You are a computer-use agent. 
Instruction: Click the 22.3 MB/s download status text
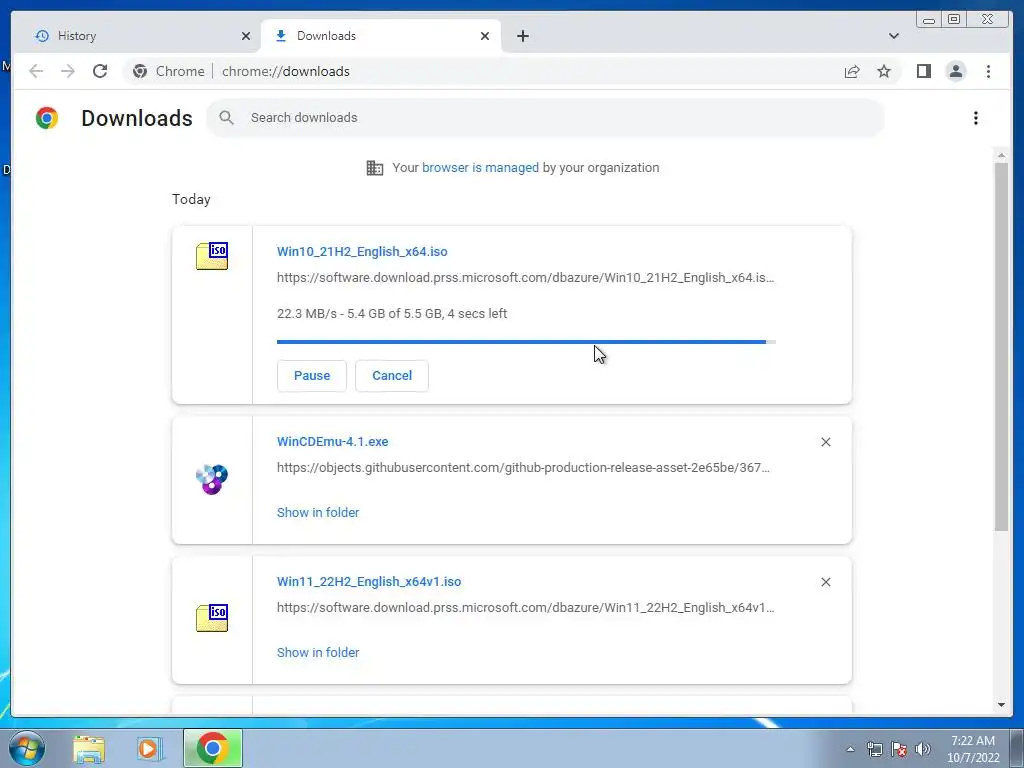pyautogui.click(x=392, y=313)
